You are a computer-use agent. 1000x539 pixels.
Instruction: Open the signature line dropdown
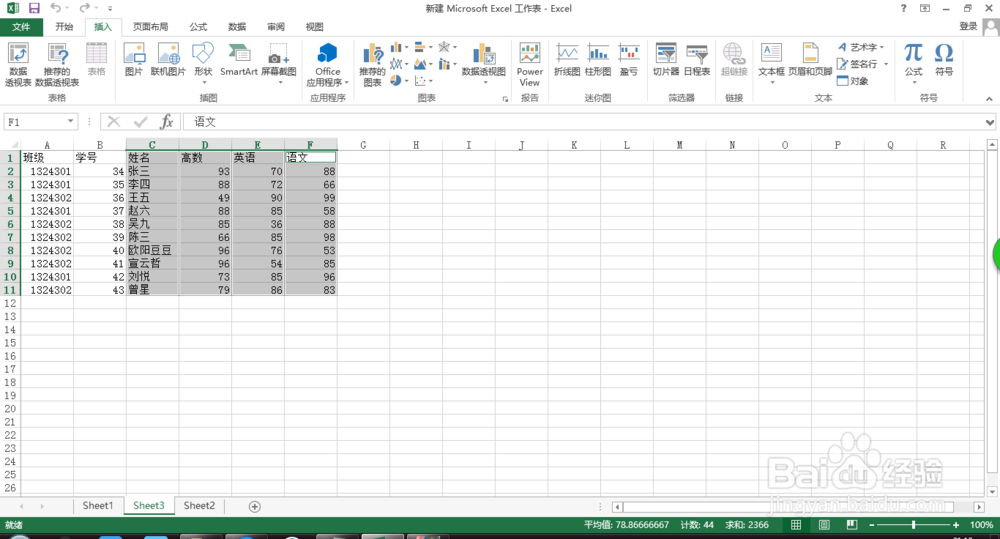886,64
